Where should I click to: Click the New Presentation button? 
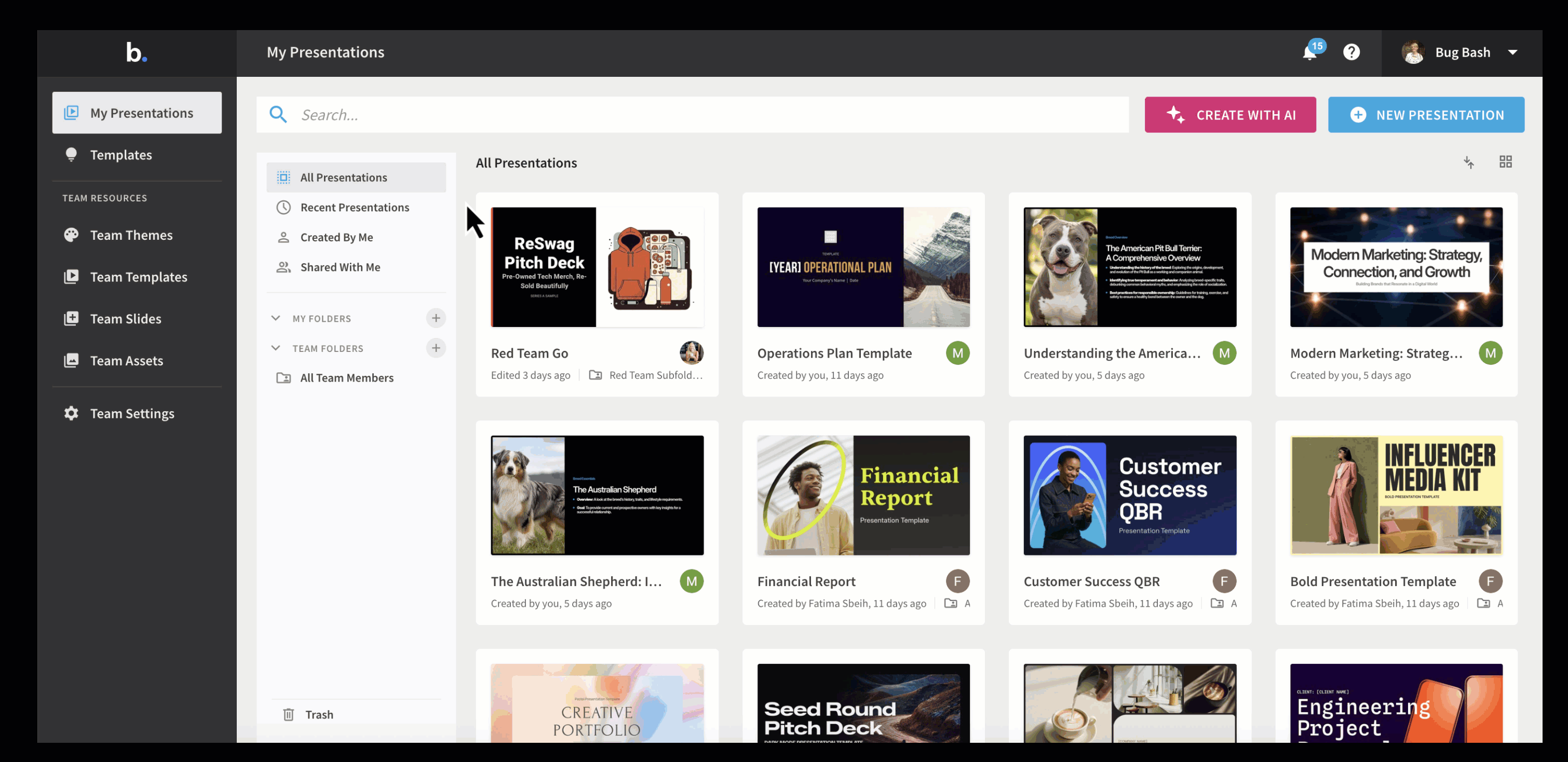coord(1426,114)
